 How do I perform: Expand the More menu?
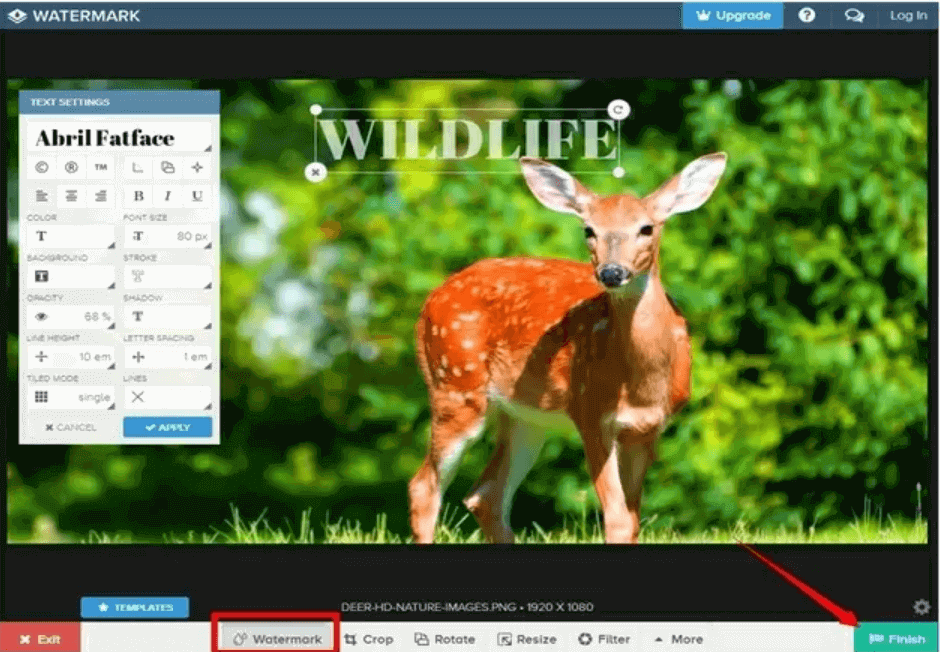680,639
